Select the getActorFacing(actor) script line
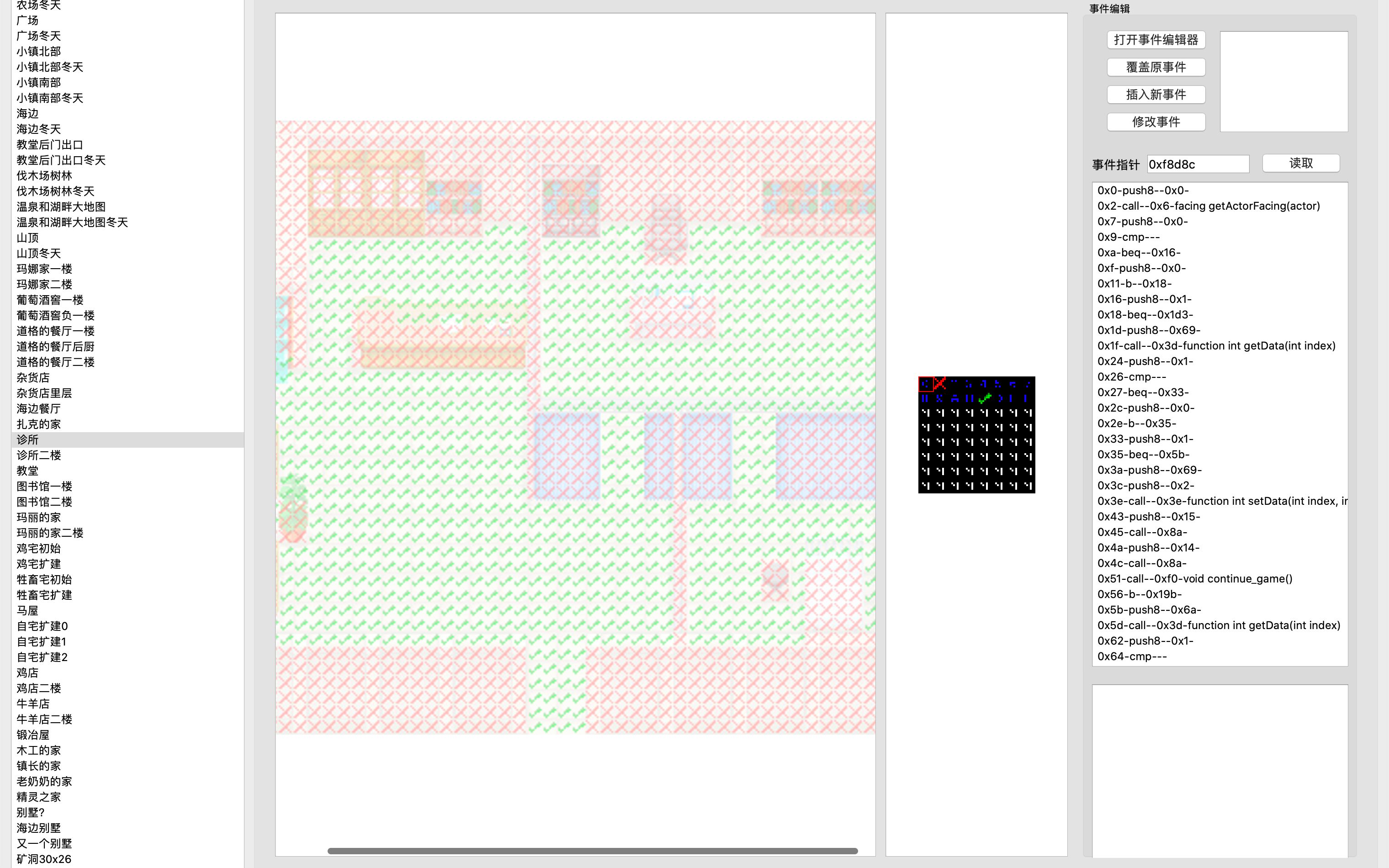This screenshot has height=868, width=1389. tap(1208, 206)
